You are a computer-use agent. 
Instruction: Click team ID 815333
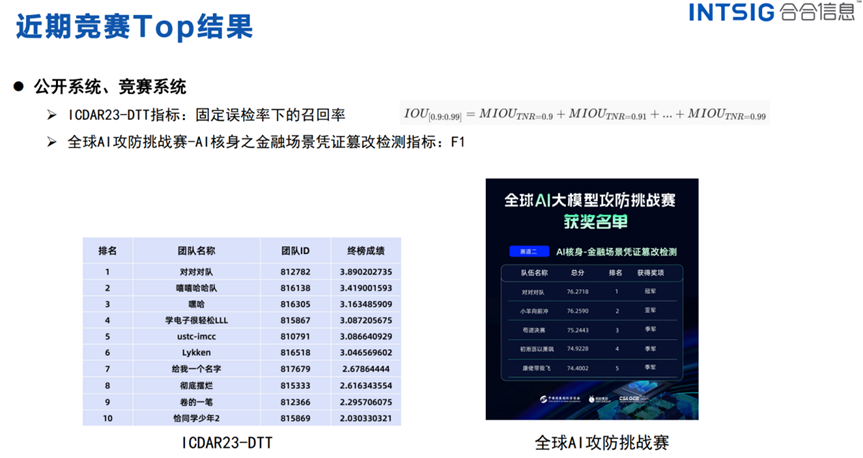point(296,385)
